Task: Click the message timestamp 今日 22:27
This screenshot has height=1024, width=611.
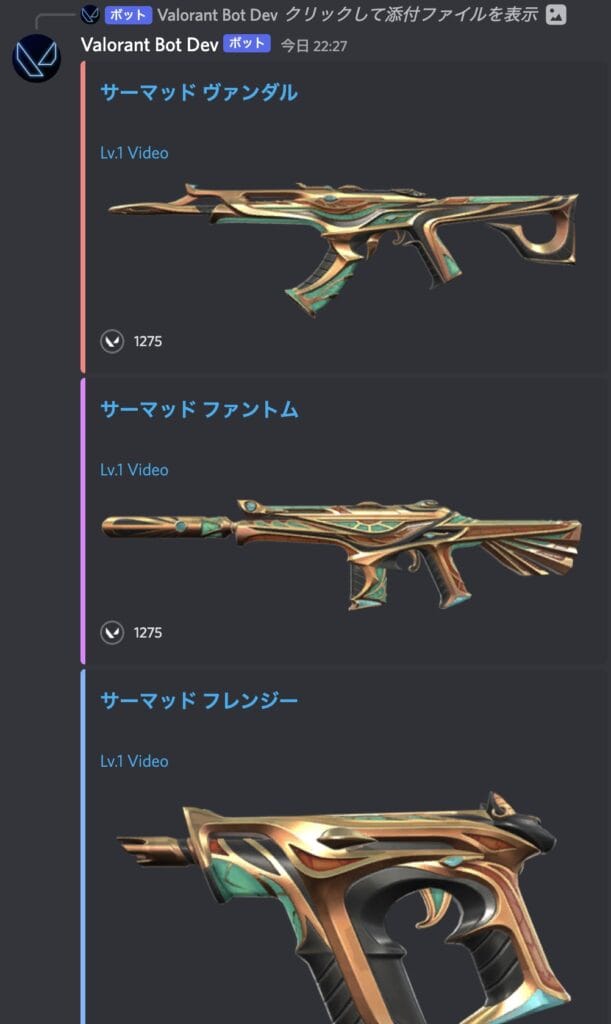Action: tap(314, 46)
